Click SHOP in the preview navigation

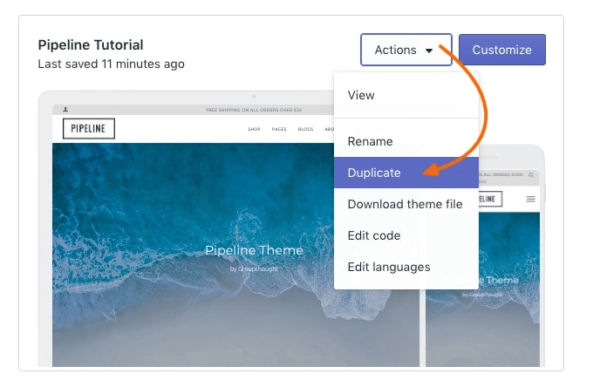coord(254,129)
